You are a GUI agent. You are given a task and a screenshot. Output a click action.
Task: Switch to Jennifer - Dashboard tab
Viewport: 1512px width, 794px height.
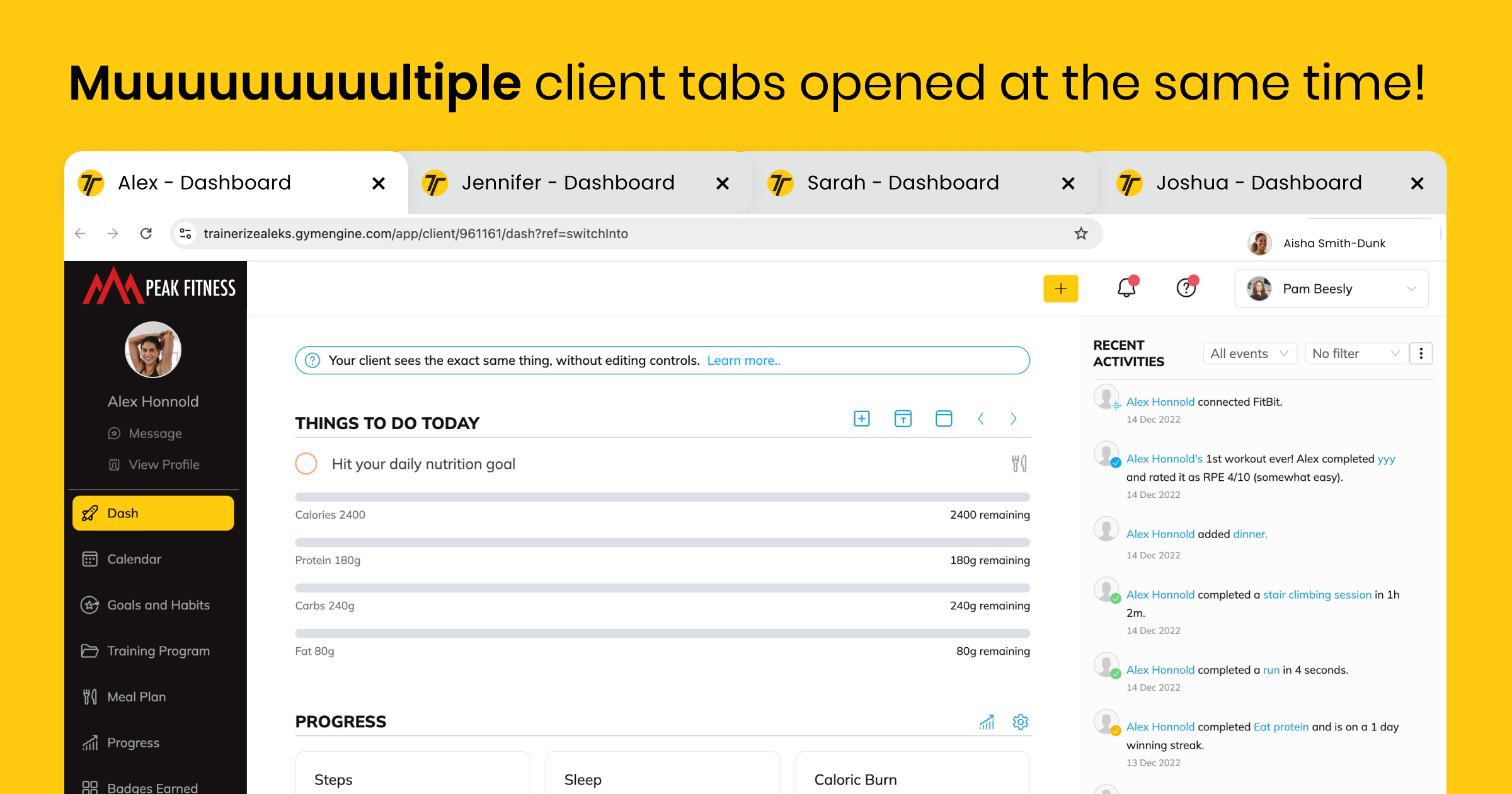567,183
